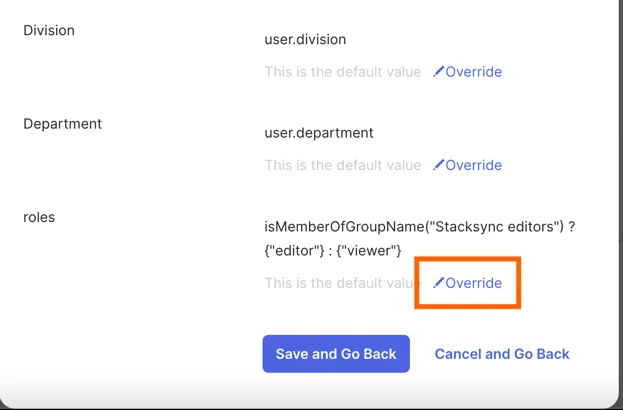The width and height of the screenshot is (623, 410).
Task: Click Cancel and Go Back link
Action: click(502, 354)
